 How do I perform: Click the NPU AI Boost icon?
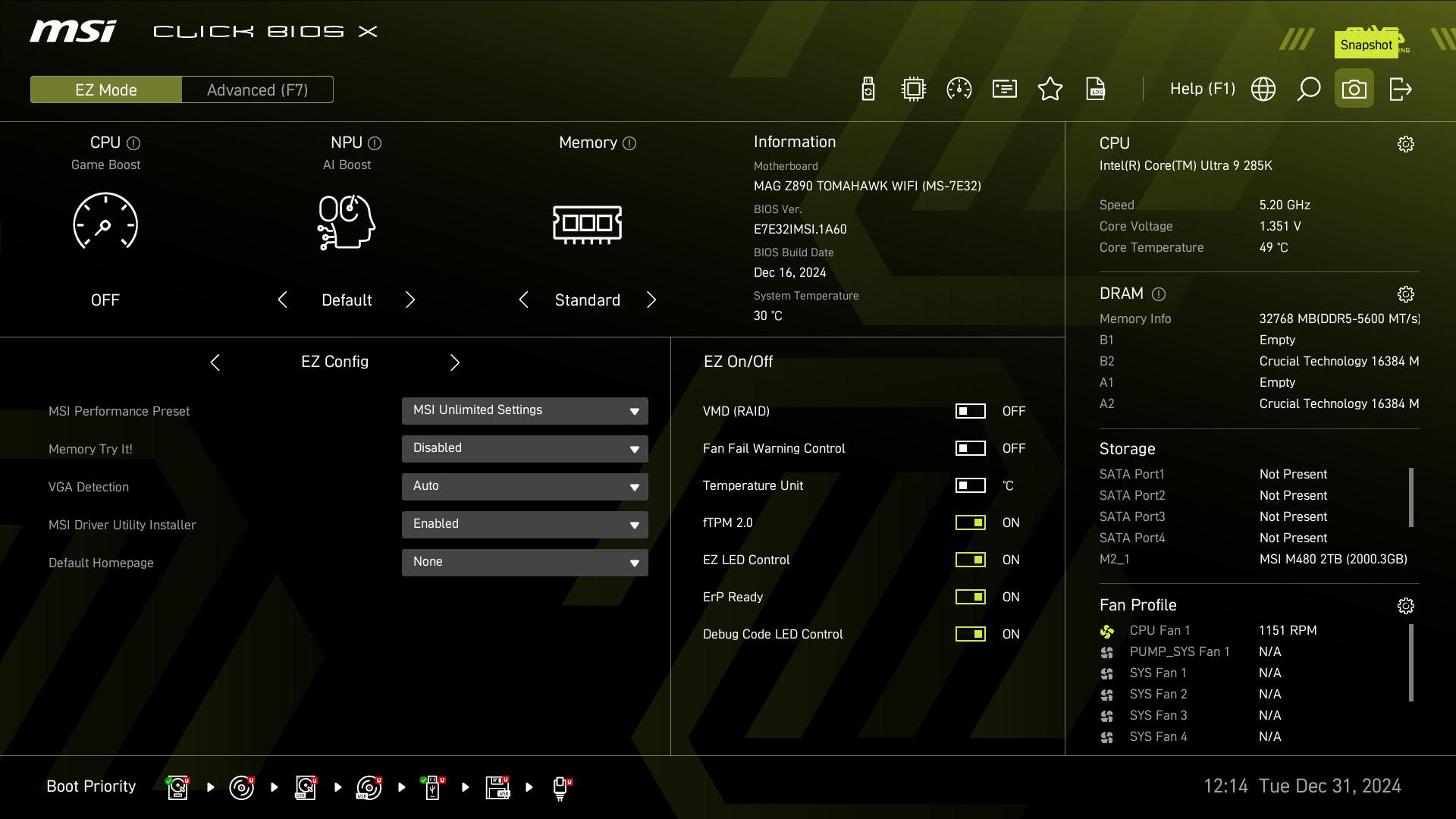[347, 222]
